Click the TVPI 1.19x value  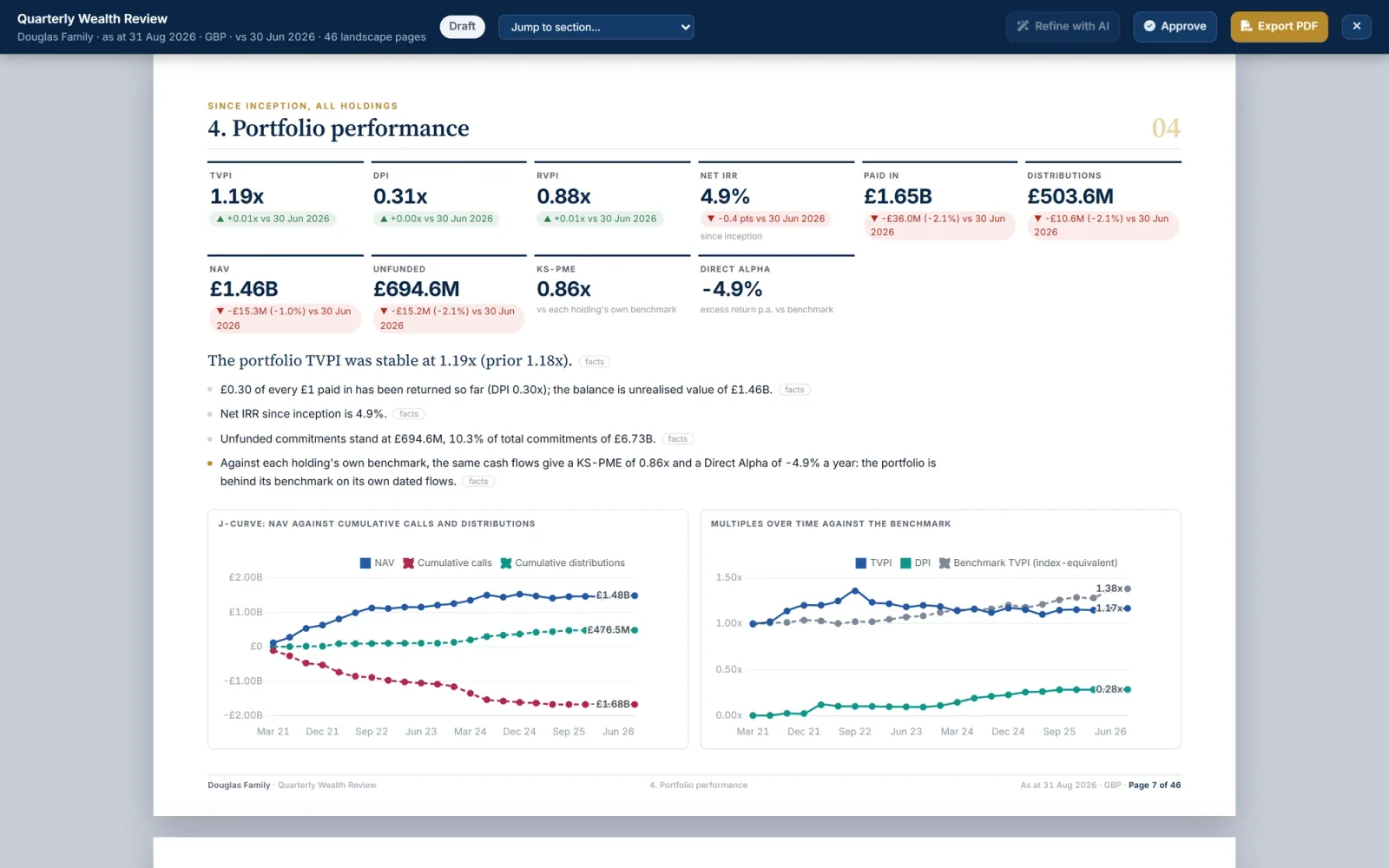pyautogui.click(x=237, y=197)
